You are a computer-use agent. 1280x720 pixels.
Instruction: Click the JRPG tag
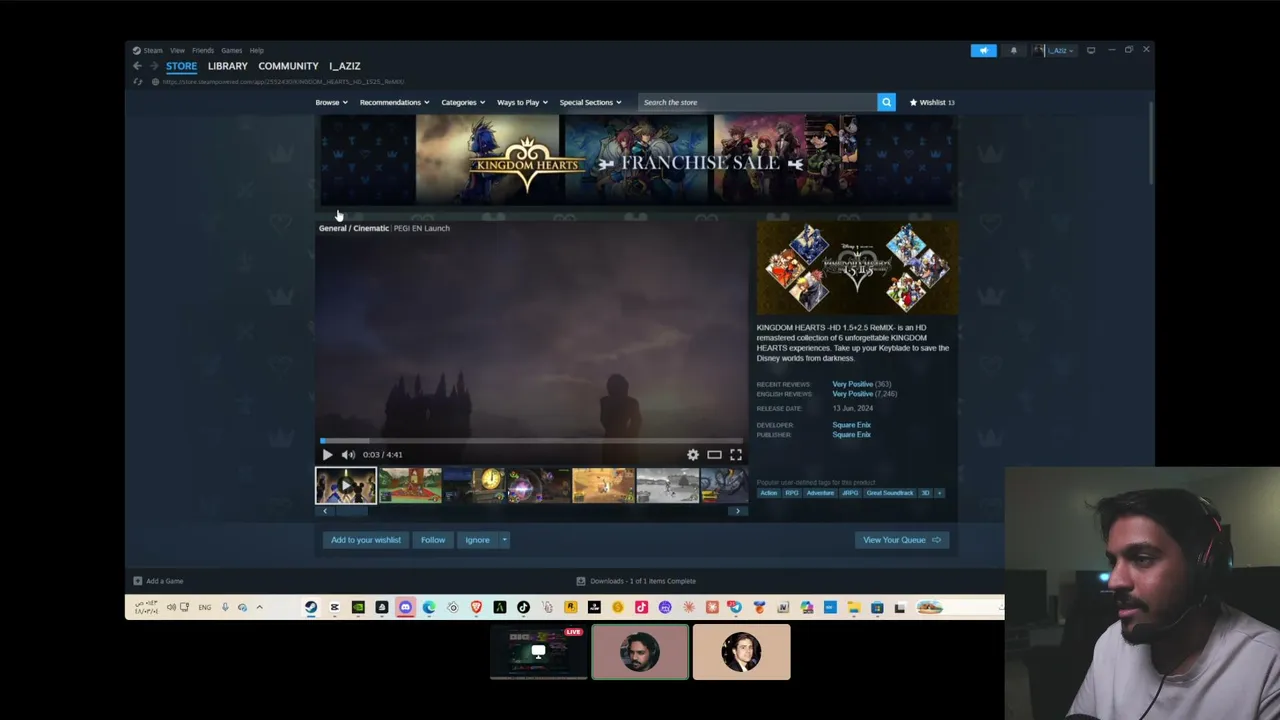coord(850,493)
